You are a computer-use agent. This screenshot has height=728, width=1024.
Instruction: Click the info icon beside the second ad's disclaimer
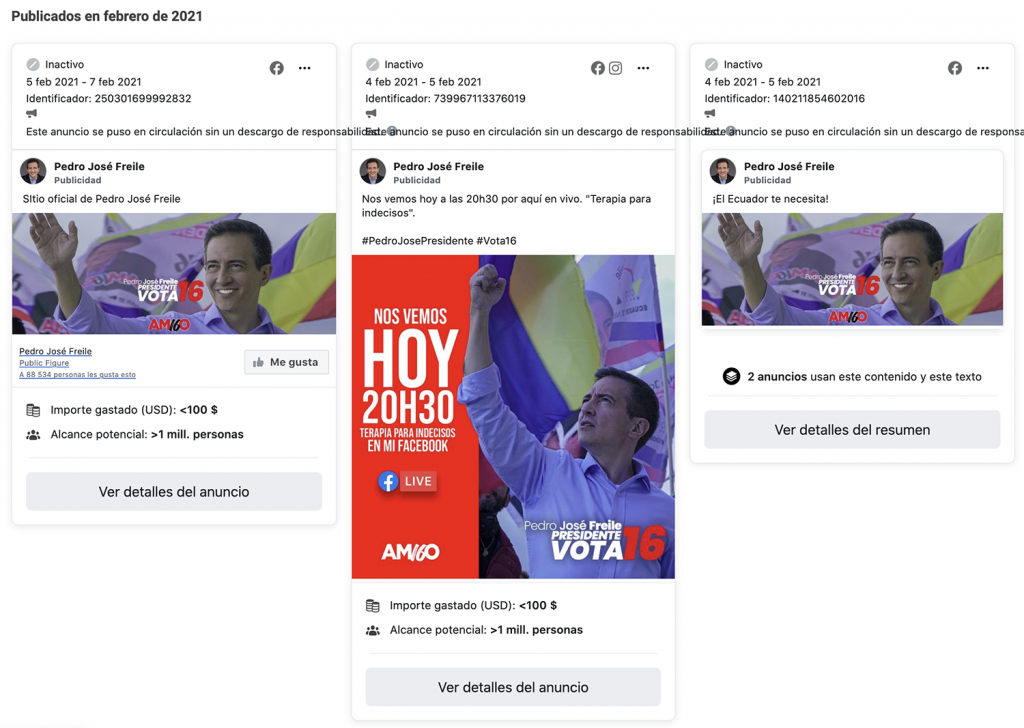392,131
